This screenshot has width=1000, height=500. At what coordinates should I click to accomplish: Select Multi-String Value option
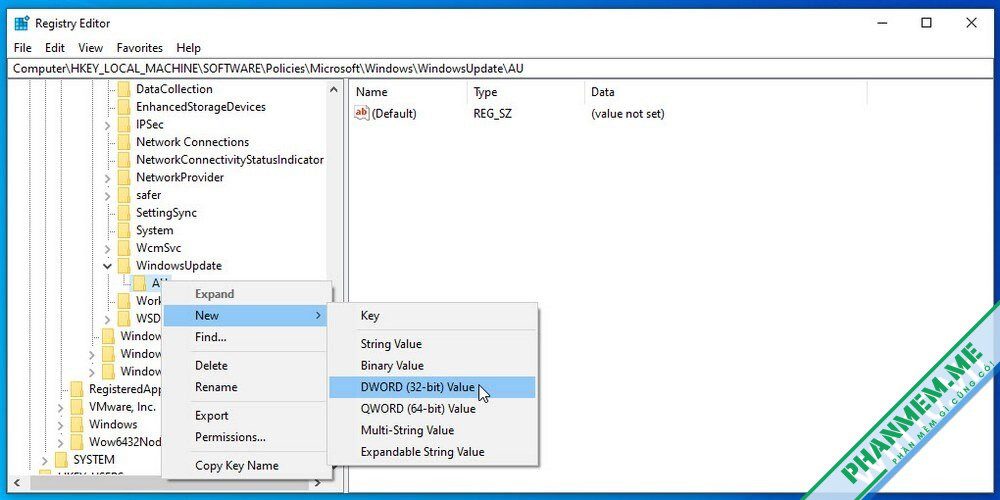click(x=432, y=430)
